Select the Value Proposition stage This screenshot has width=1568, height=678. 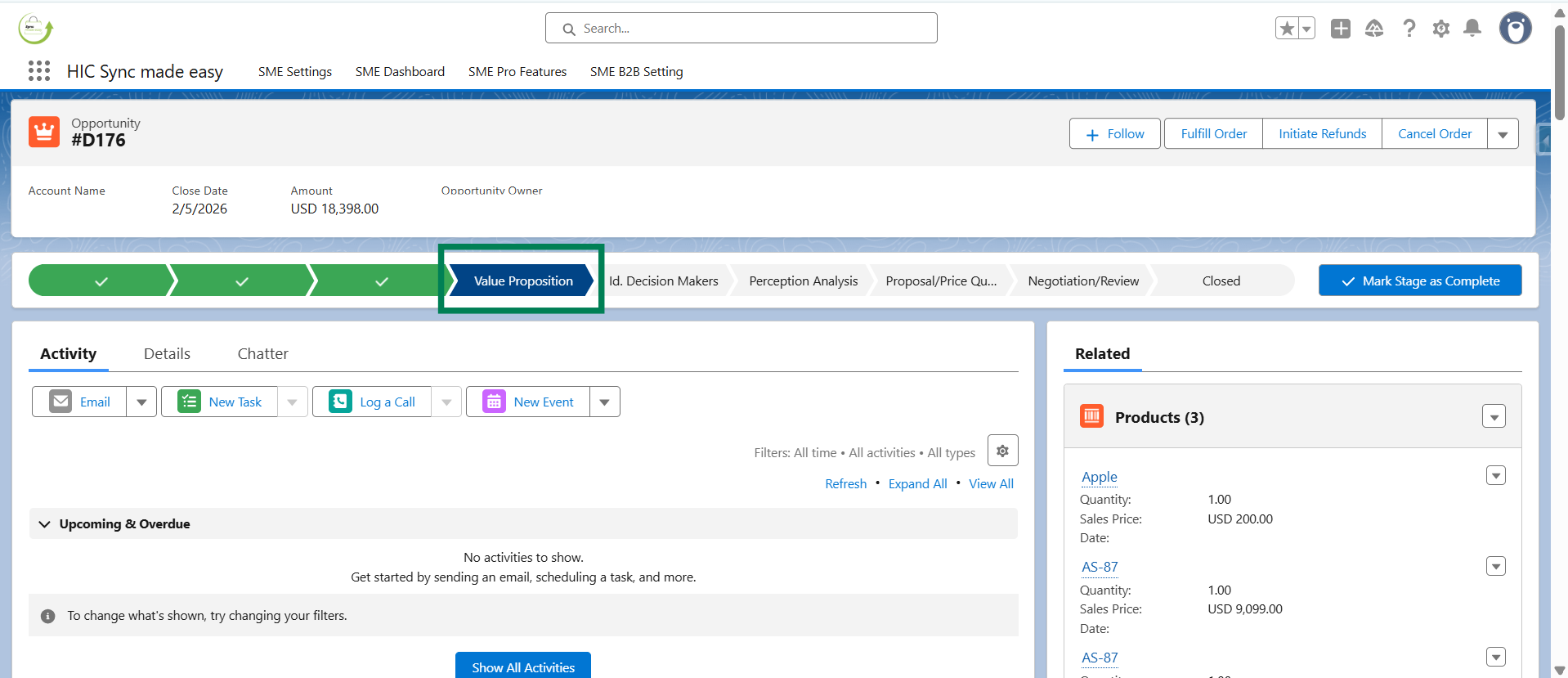tap(523, 281)
